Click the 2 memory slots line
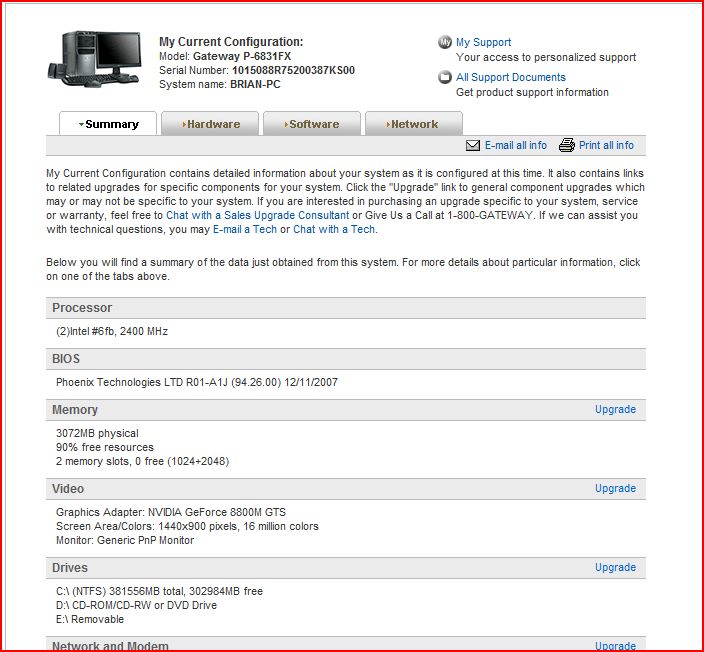The height and width of the screenshot is (652, 704). (142, 461)
